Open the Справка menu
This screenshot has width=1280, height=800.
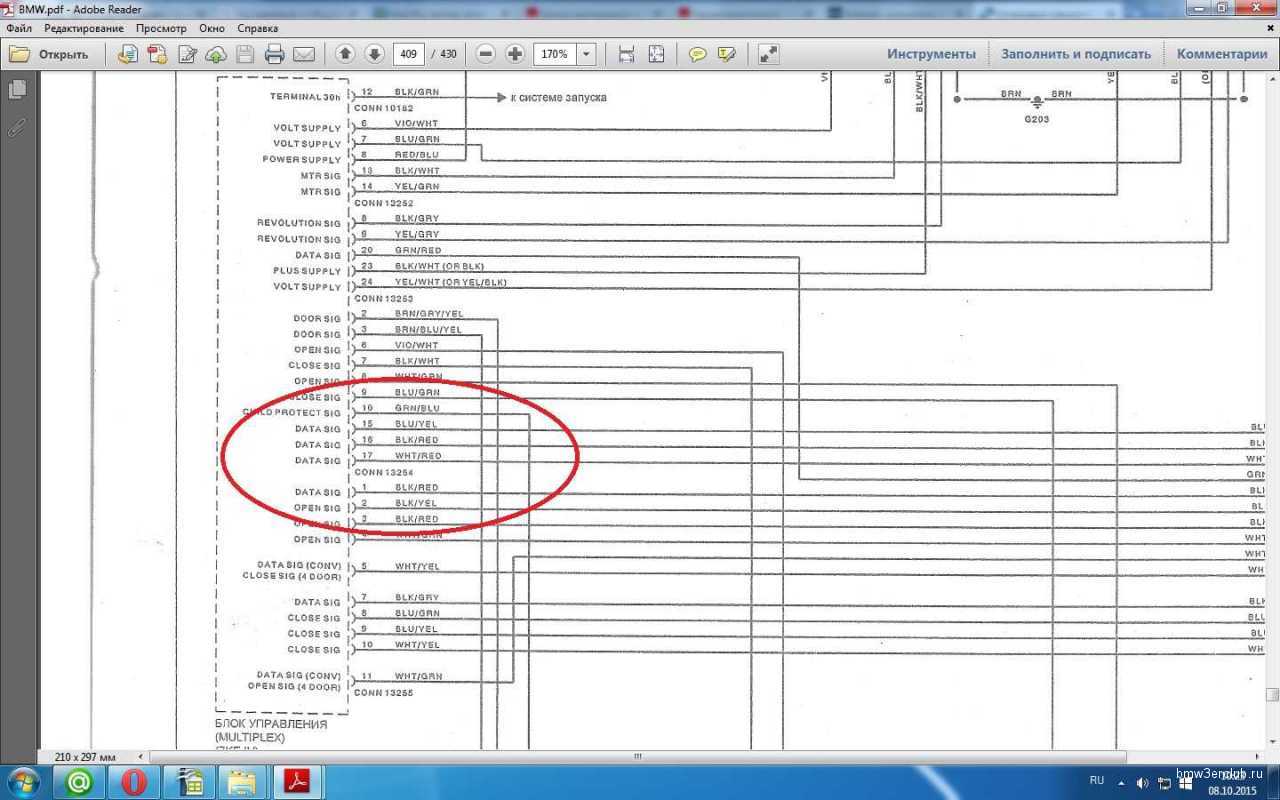tap(258, 28)
